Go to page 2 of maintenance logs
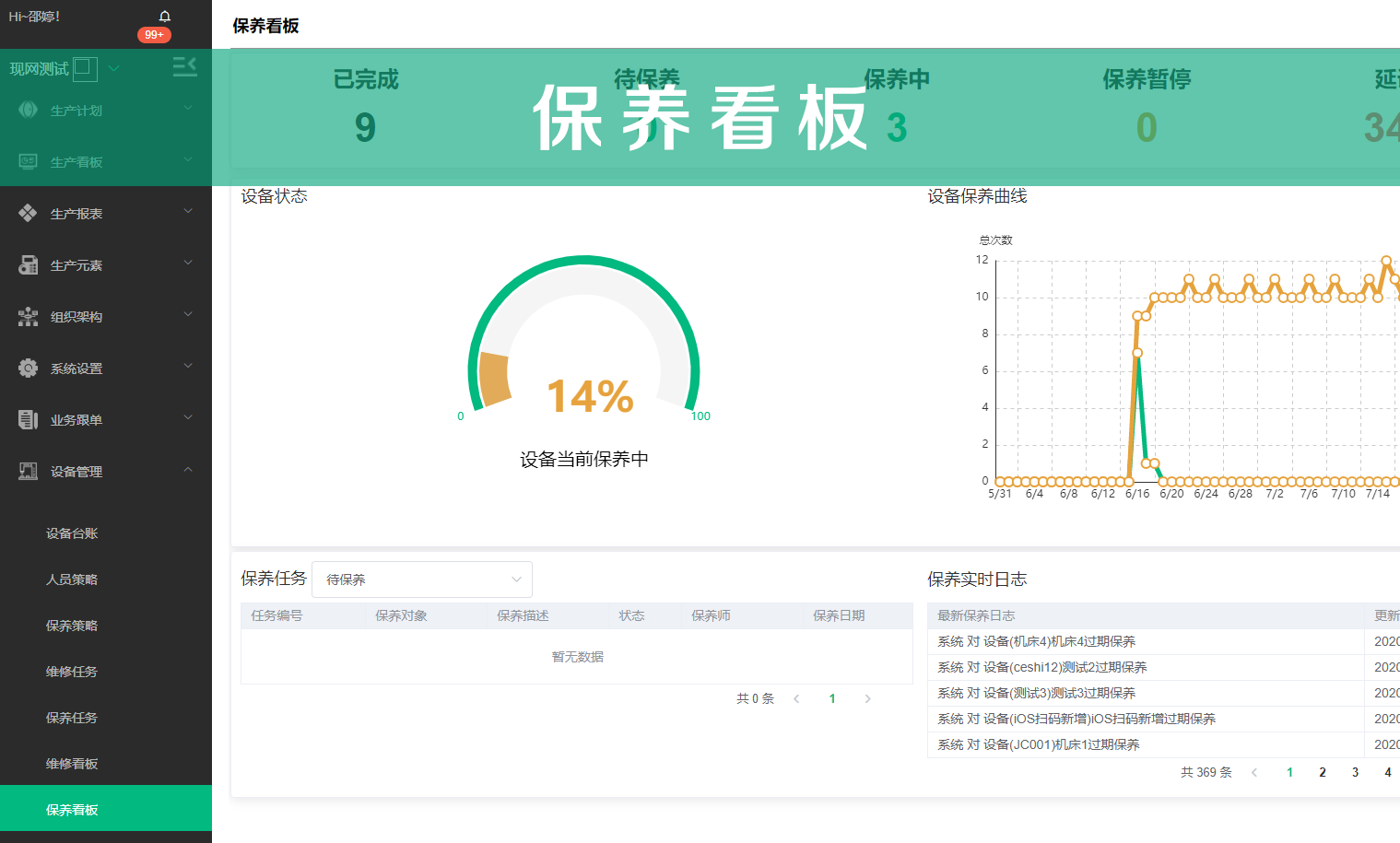The width and height of the screenshot is (1400, 843). click(x=1323, y=772)
